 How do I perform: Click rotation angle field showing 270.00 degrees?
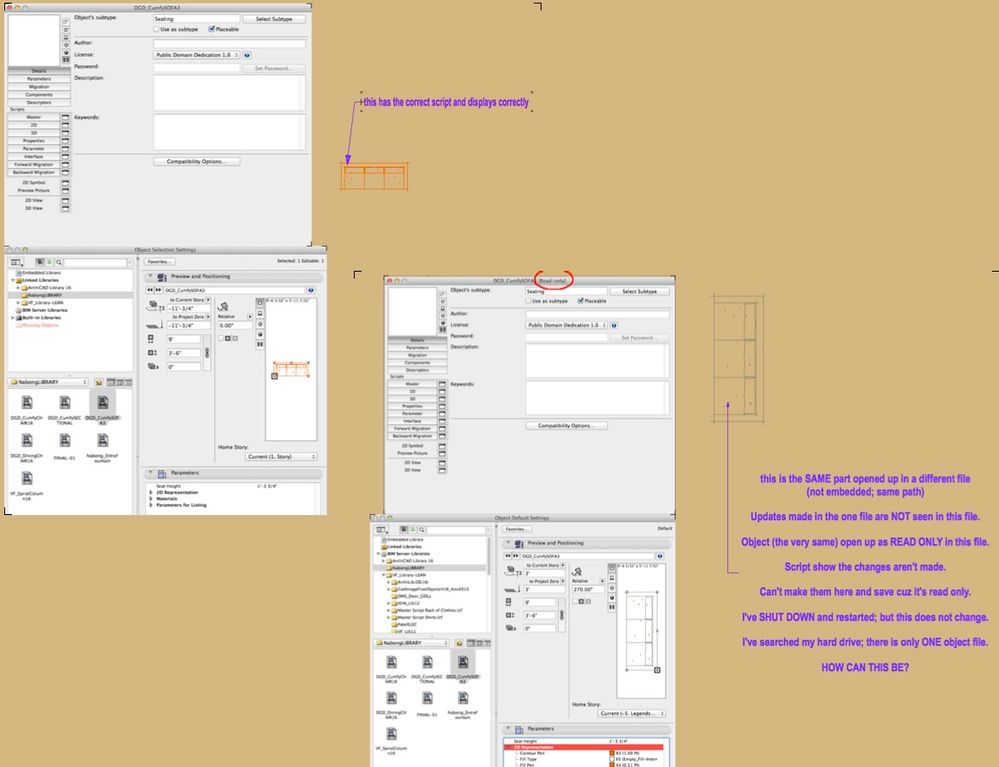pyautogui.click(x=588, y=589)
